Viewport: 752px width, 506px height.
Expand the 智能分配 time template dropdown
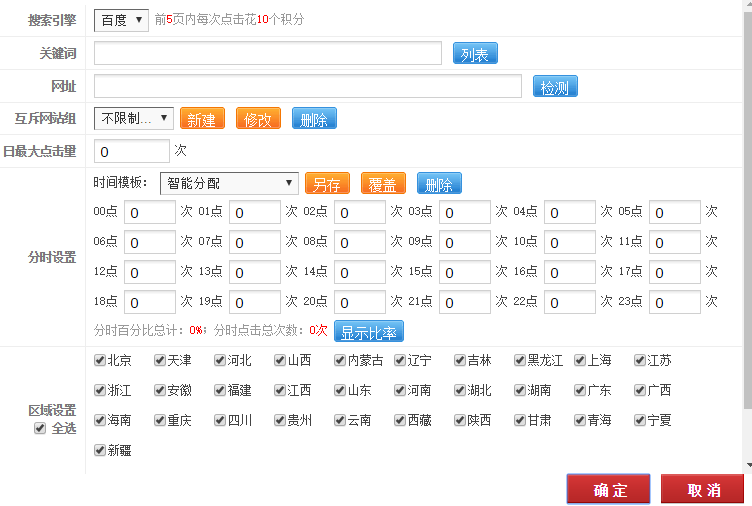pos(229,183)
